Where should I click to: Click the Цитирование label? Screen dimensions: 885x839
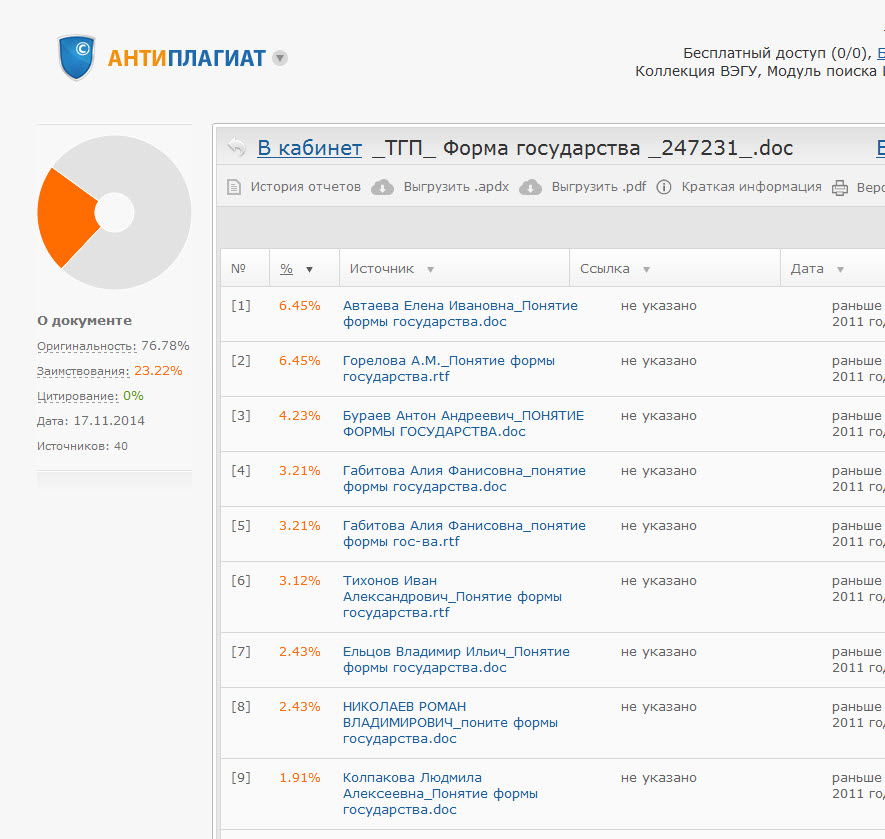click(x=77, y=396)
